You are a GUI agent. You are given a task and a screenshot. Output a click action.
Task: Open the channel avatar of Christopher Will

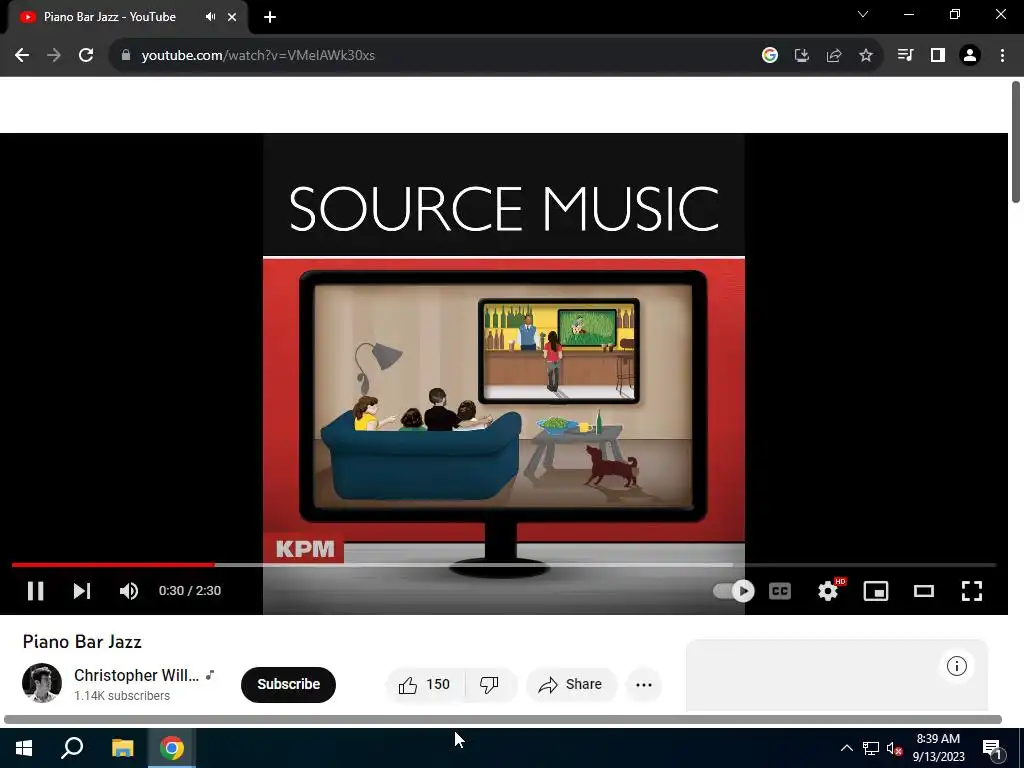42,683
